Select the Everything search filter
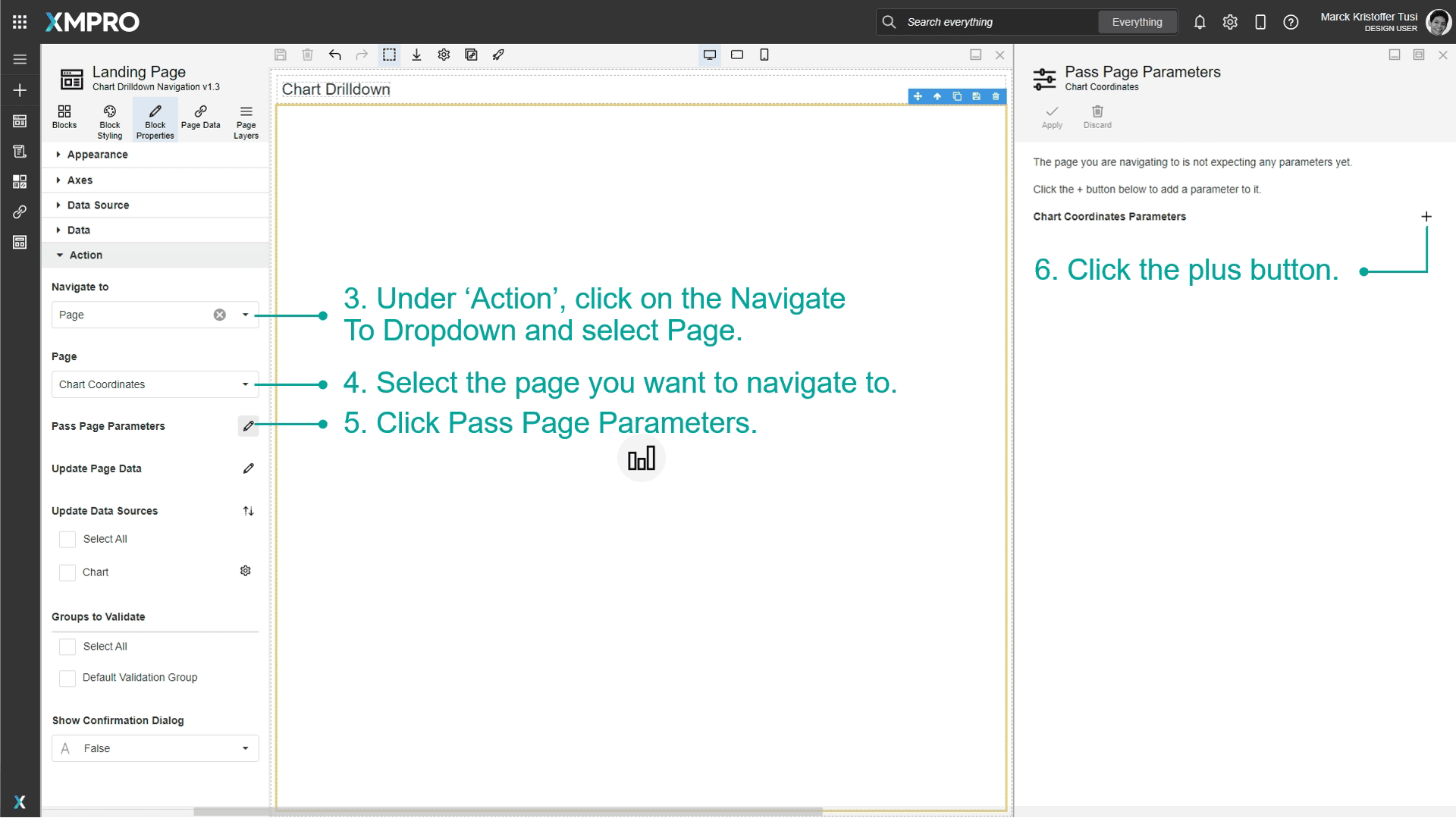This screenshot has width=1456, height=818. click(x=1137, y=22)
